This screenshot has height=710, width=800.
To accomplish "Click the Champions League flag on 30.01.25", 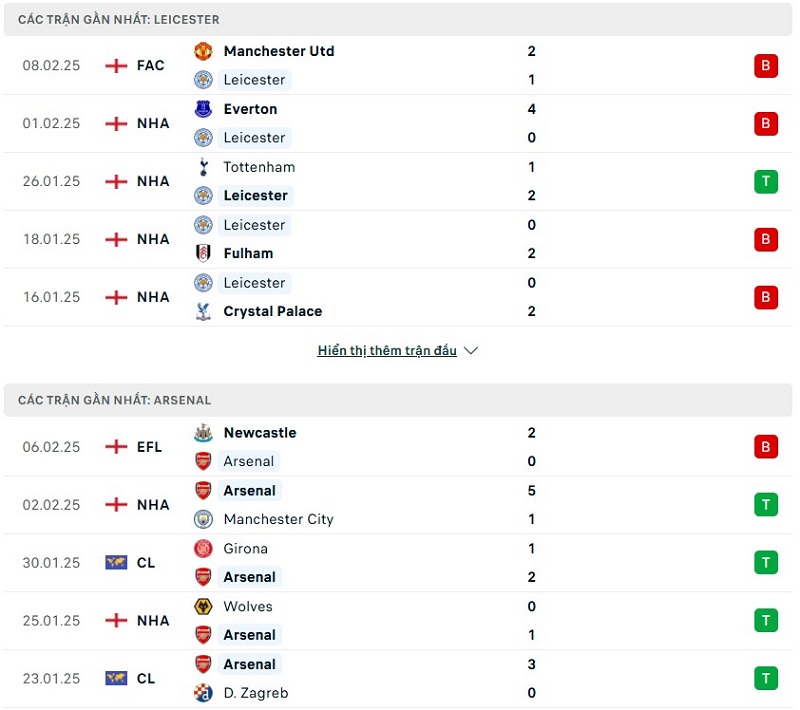I will click(116, 563).
